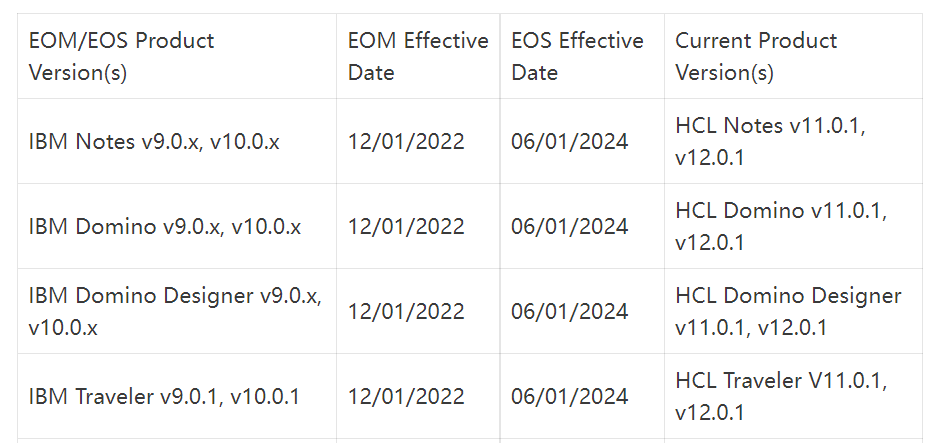Click the 'Current Product Version(s)' header cell
This screenshot has width=927, height=443.
click(756, 56)
